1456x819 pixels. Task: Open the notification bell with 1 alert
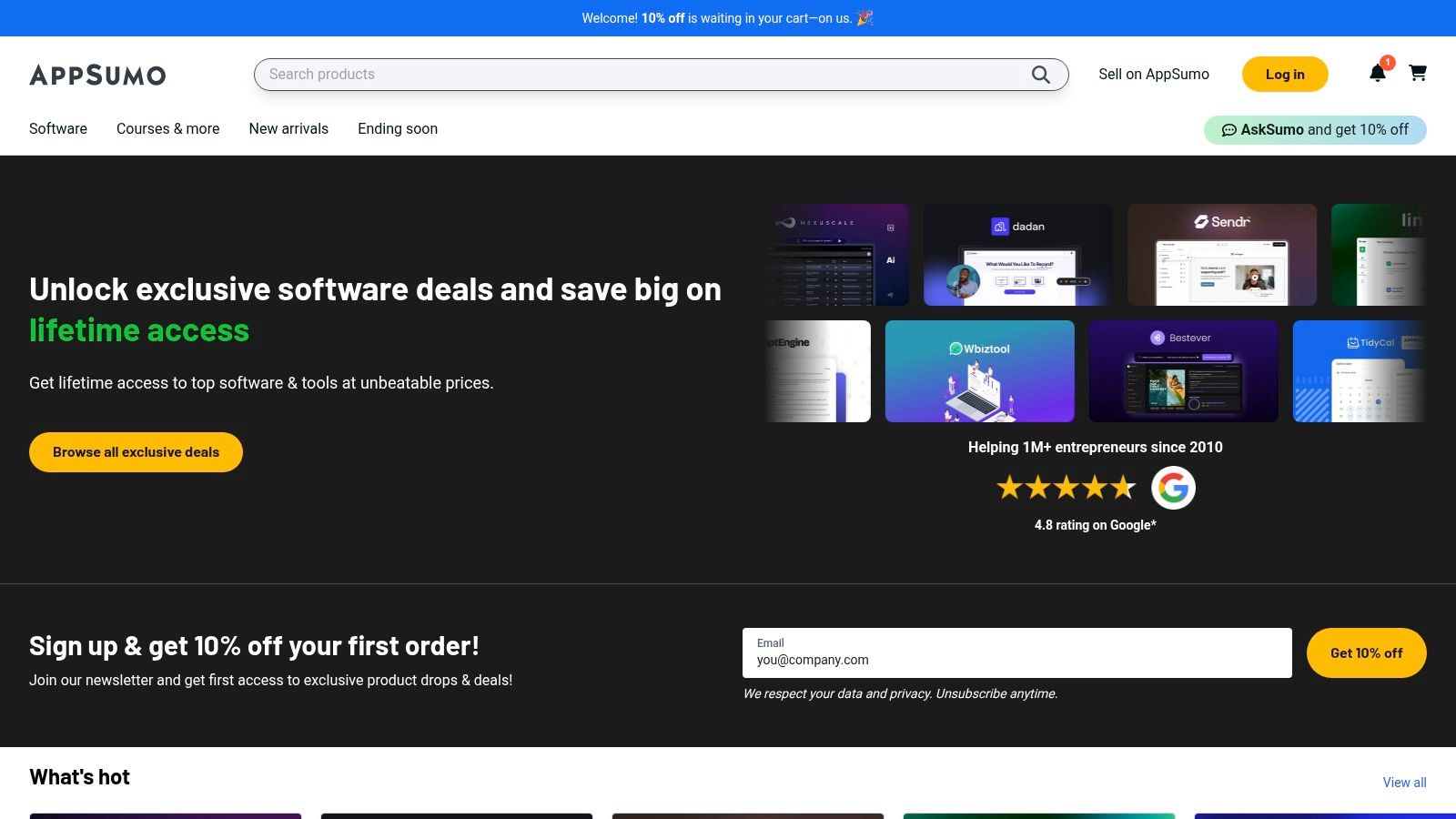[x=1378, y=74]
